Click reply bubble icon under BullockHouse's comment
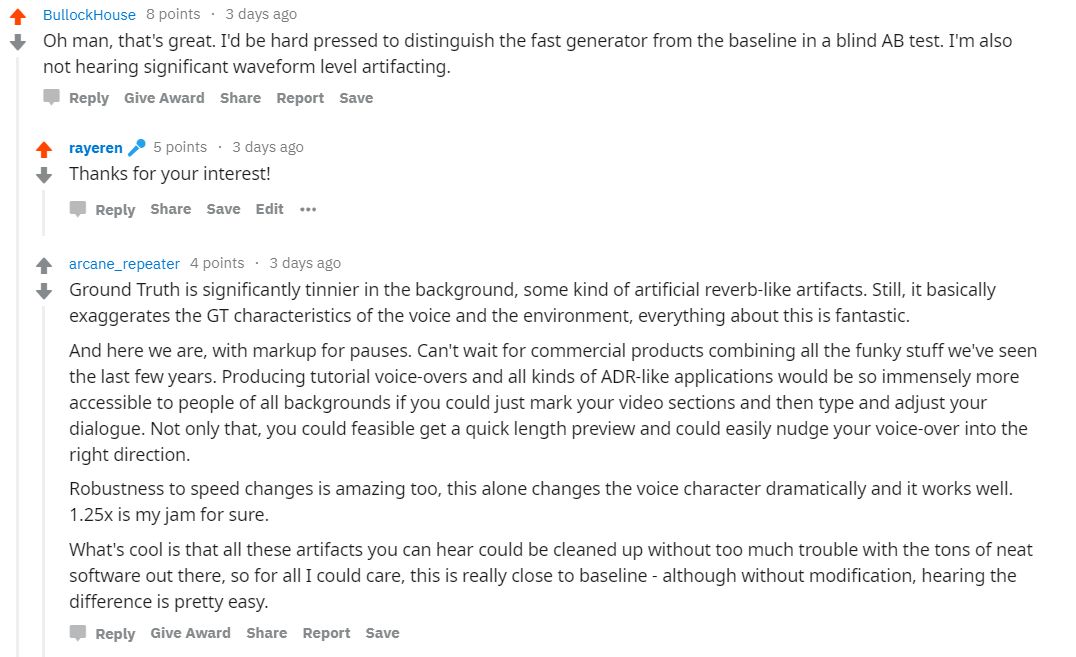Viewport: 1076px width, 657px height. (x=52, y=98)
